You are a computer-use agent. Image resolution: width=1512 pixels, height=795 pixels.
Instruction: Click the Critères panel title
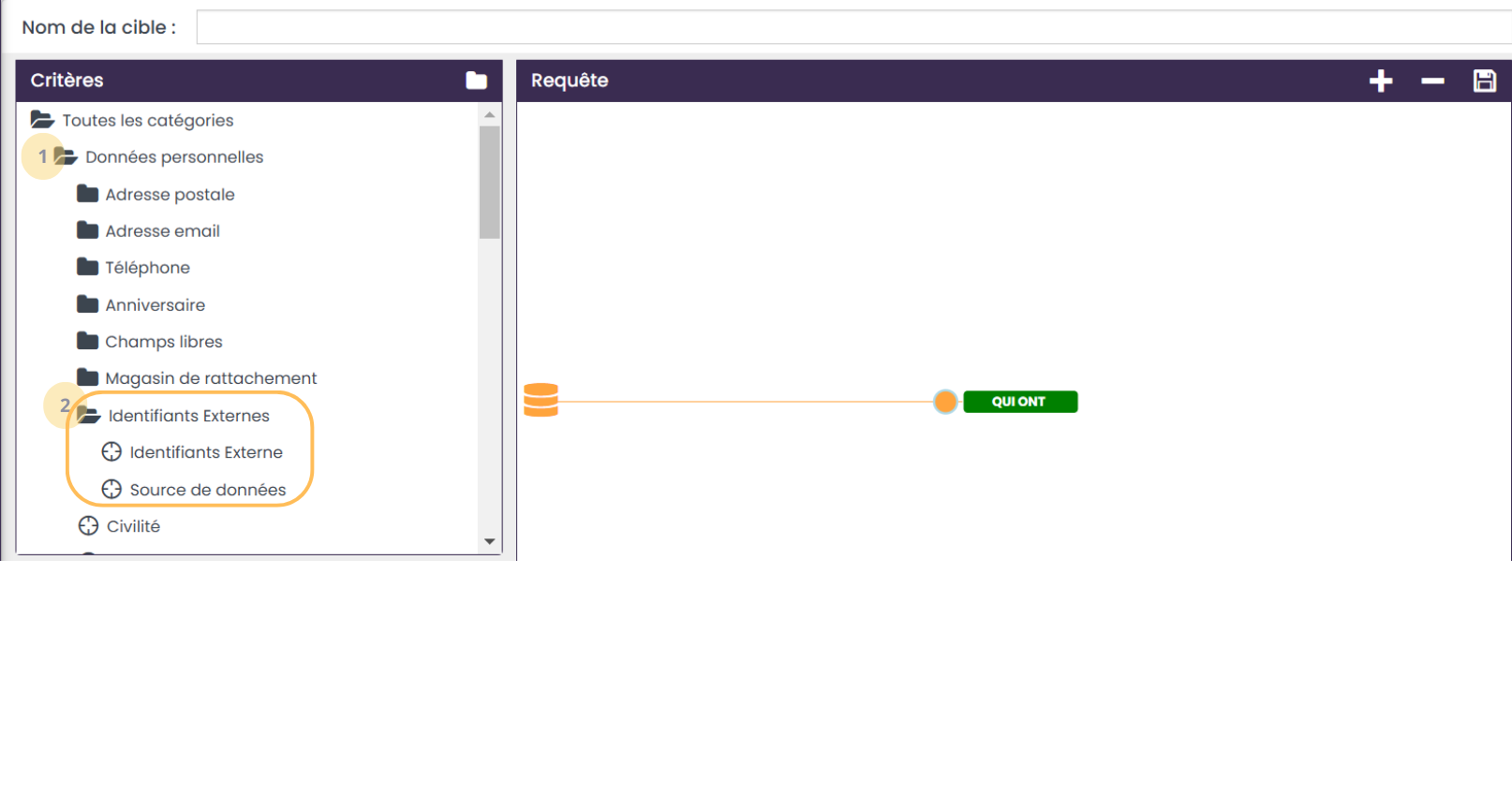[67, 81]
